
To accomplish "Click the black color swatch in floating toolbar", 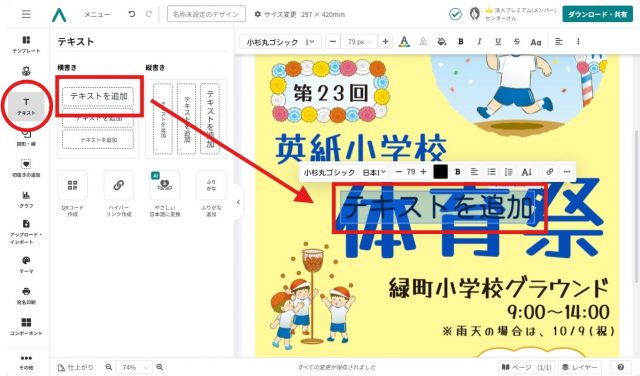I will (440, 172).
